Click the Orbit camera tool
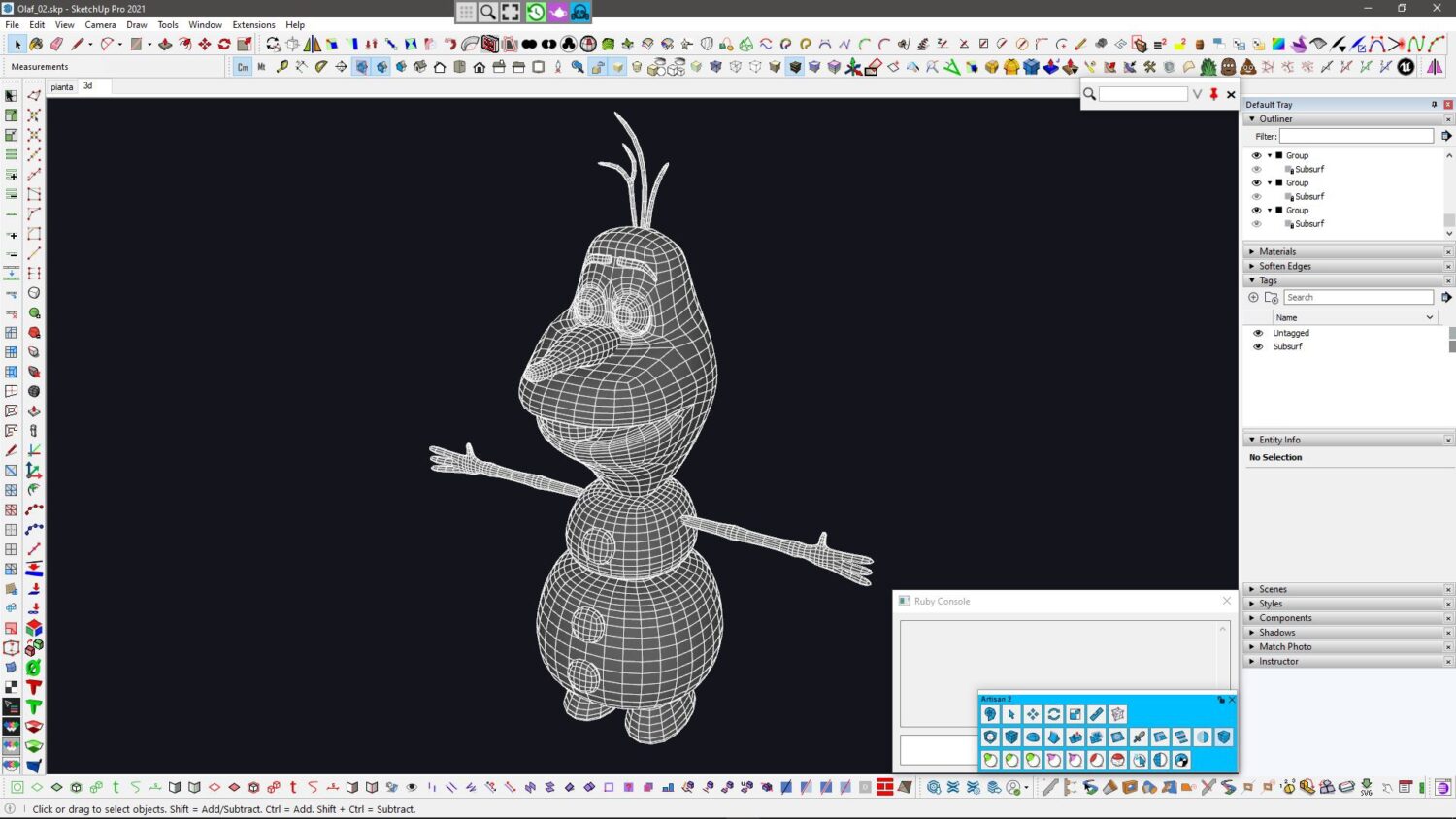1456x819 pixels. (273, 45)
